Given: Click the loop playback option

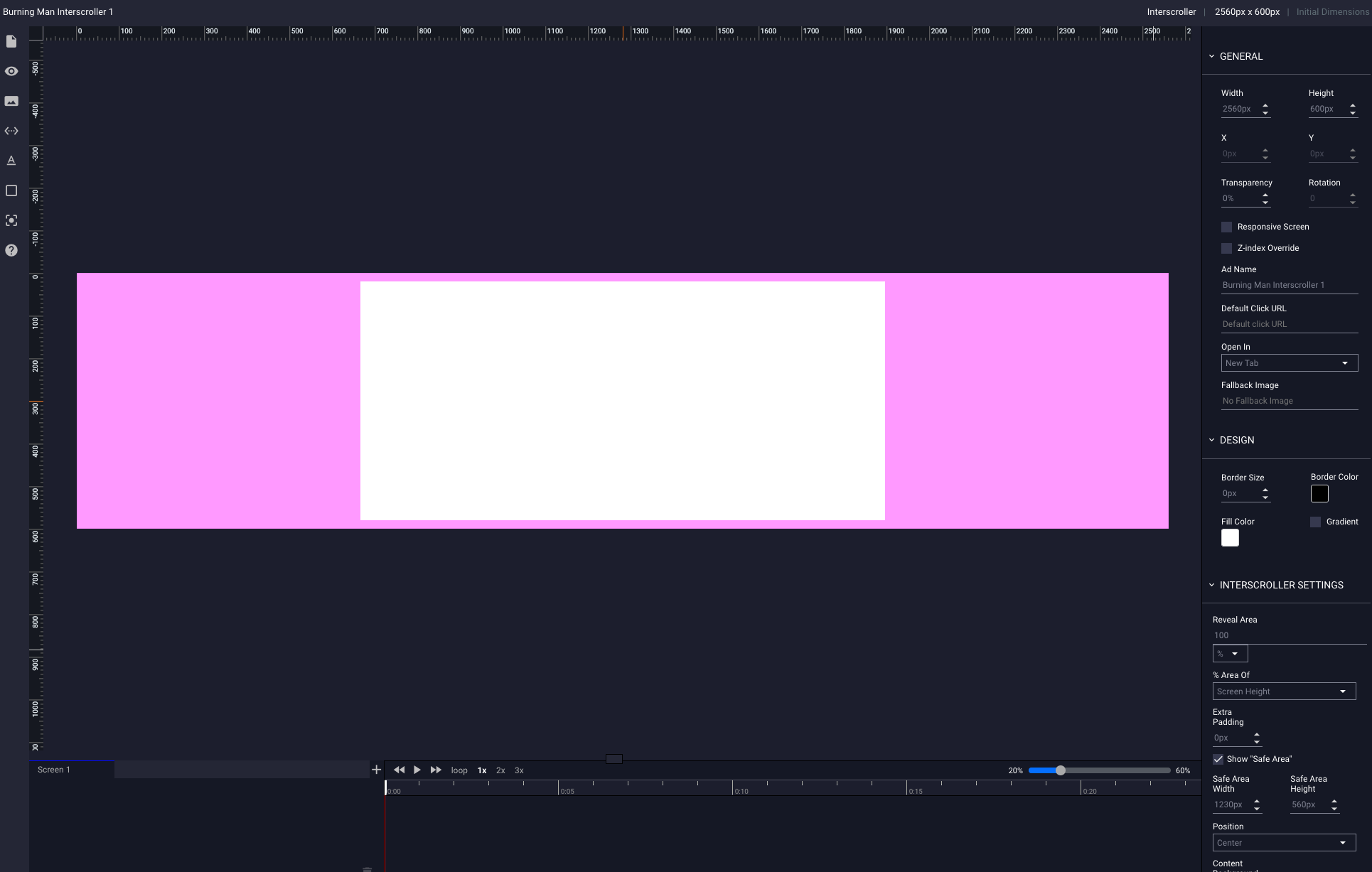Looking at the screenshot, I should [x=459, y=770].
